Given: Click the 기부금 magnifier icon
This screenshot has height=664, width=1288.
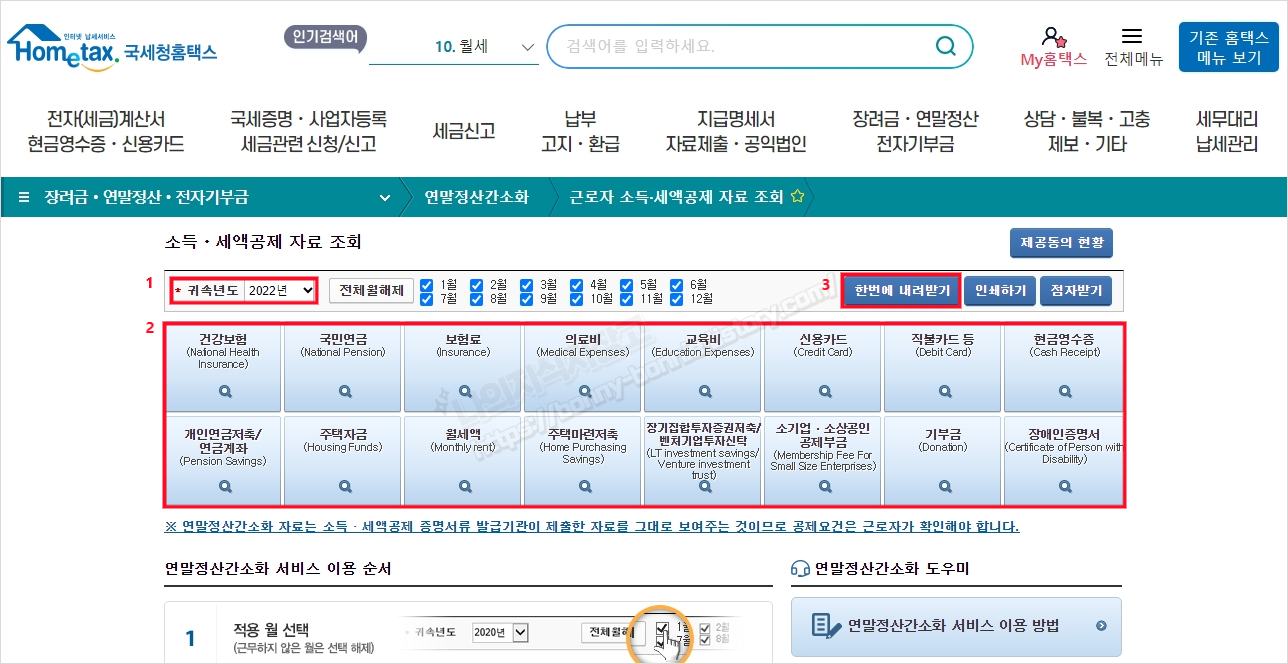Looking at the screenshot, I should [x=945, y=487].
